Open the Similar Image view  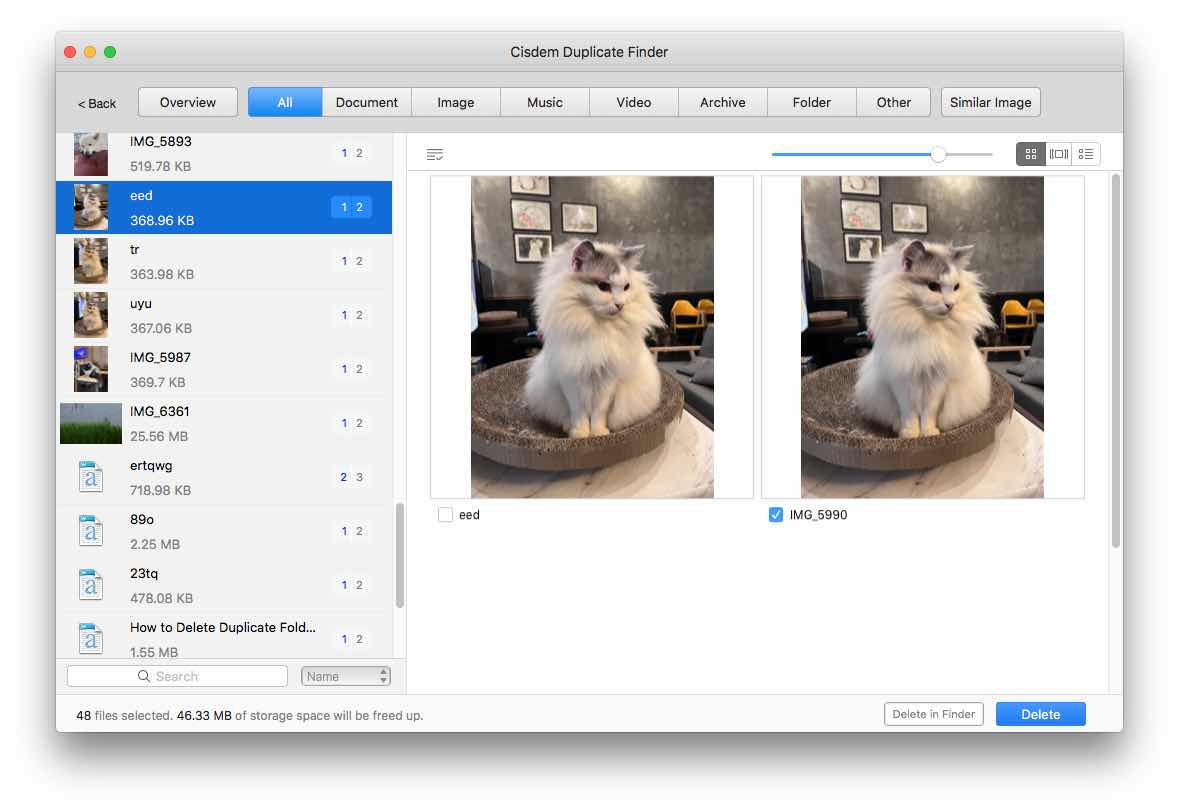990,102
